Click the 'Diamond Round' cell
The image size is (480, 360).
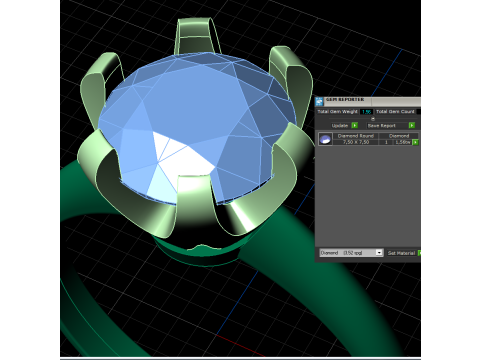point(356,136)
